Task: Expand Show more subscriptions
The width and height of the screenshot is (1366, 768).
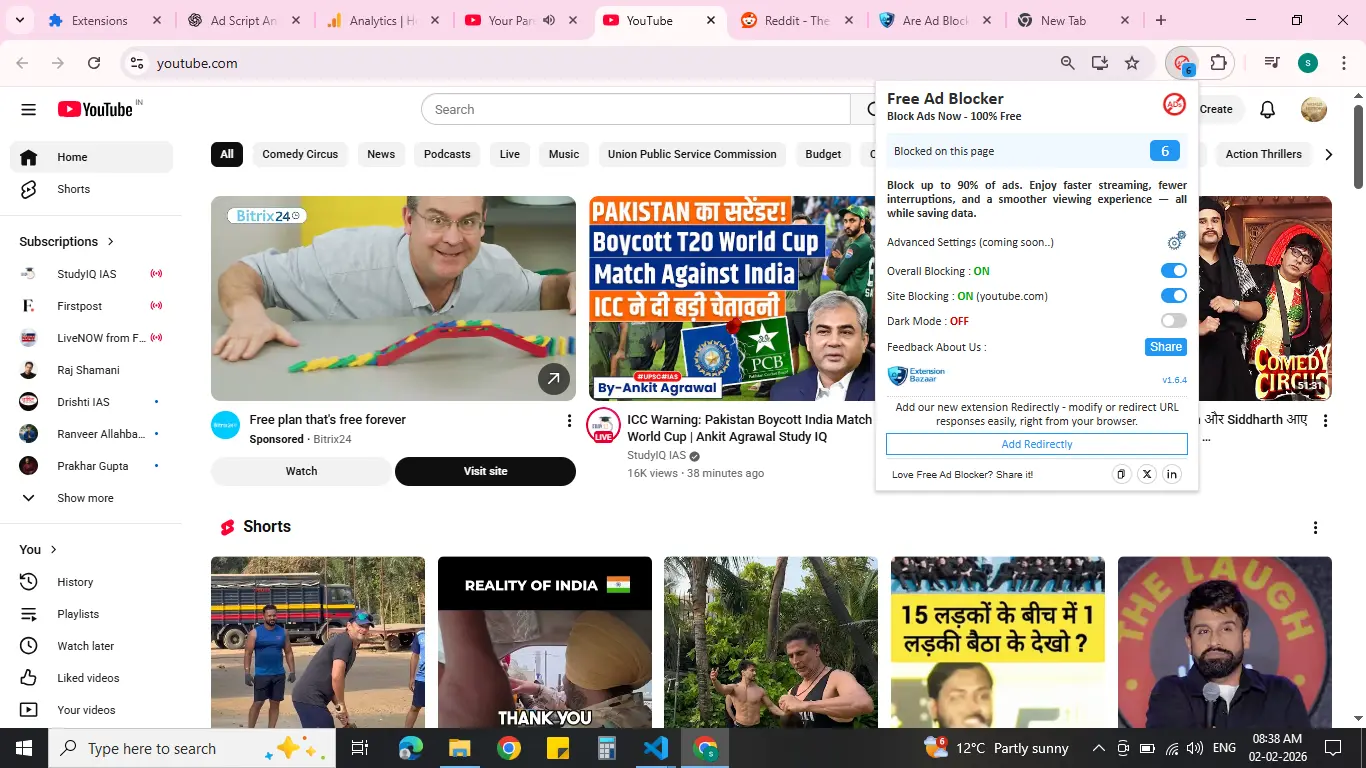Action: click(91, 498)
